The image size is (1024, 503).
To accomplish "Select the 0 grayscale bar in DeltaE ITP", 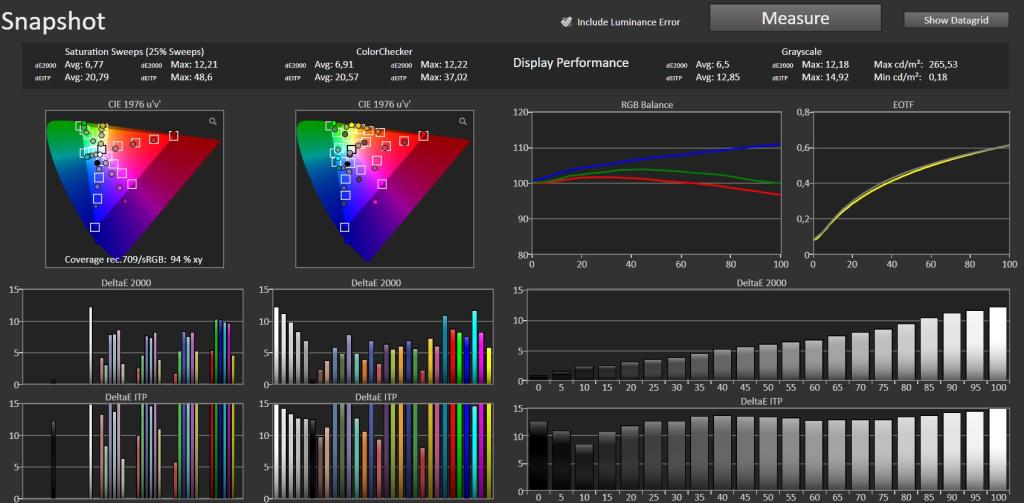I will point(538,456).
